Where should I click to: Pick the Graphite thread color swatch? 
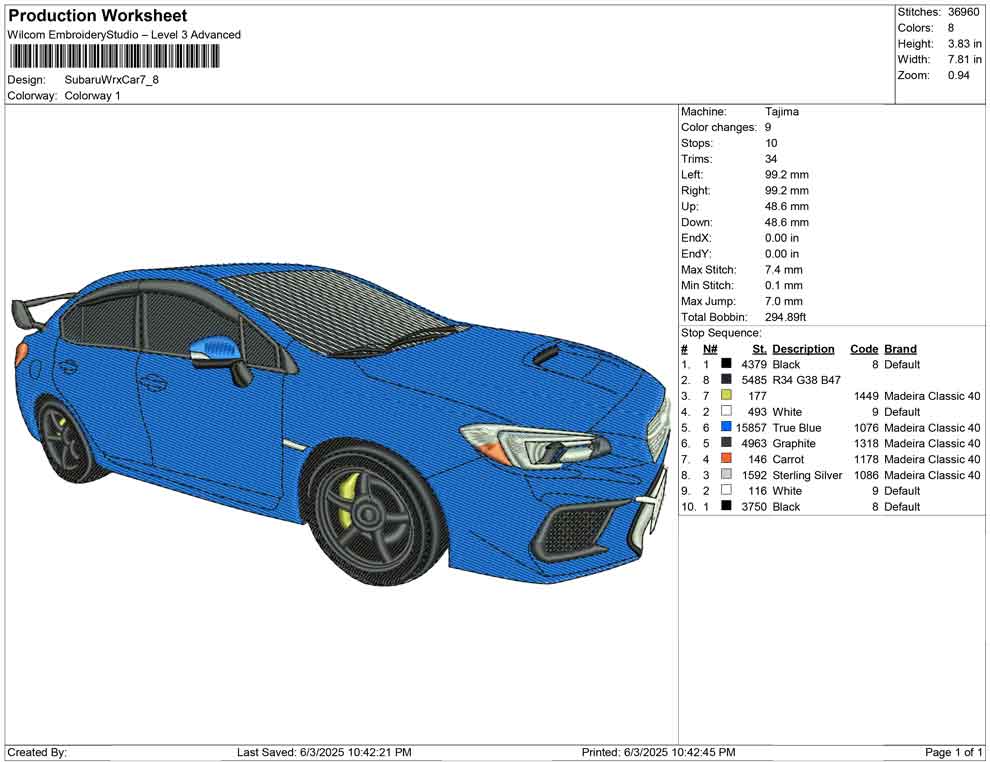726,444
